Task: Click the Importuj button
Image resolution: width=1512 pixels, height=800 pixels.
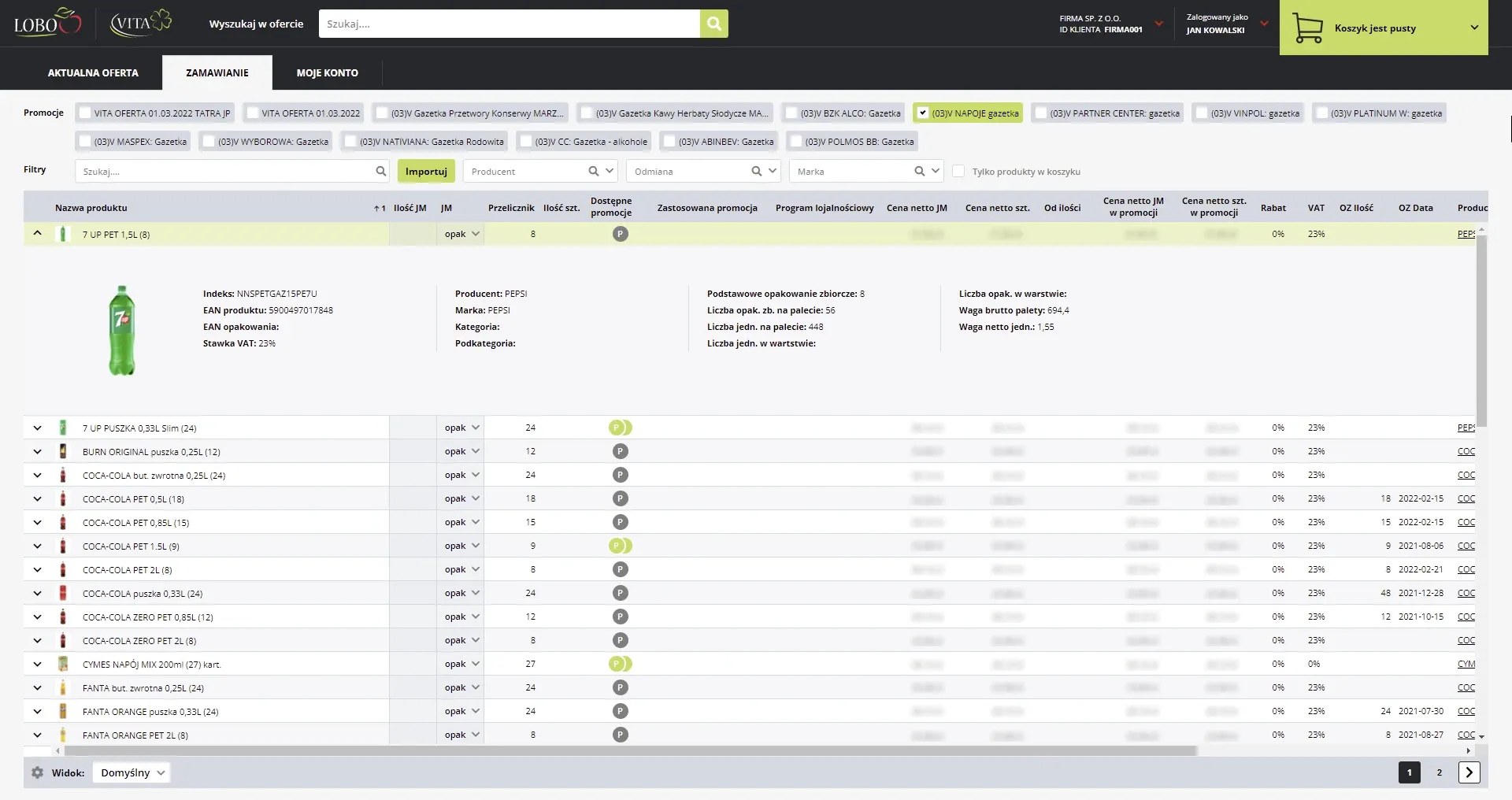Action: pyautogui.click(x=426, y=171)
